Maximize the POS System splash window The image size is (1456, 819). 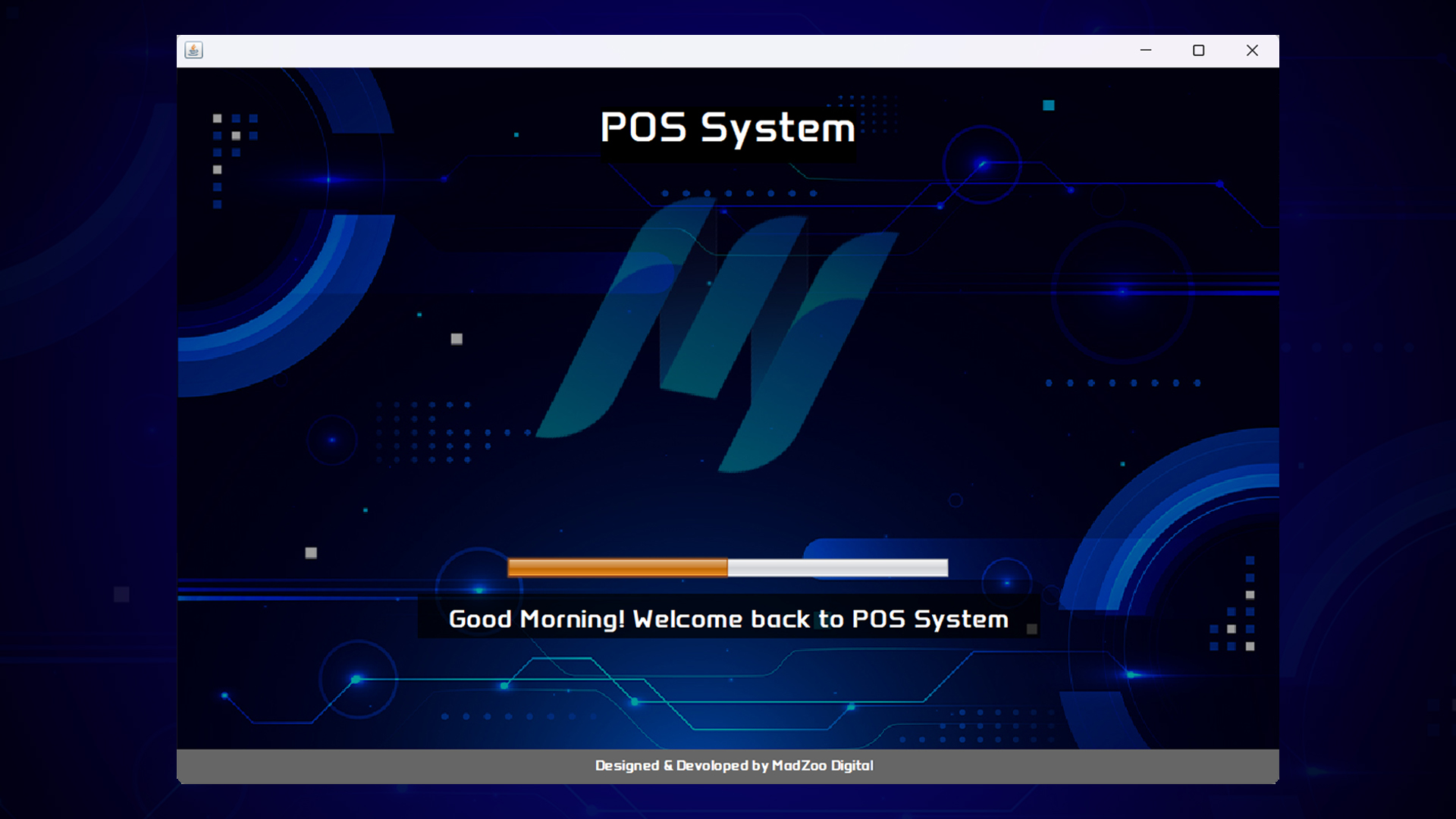[1199, 50]
